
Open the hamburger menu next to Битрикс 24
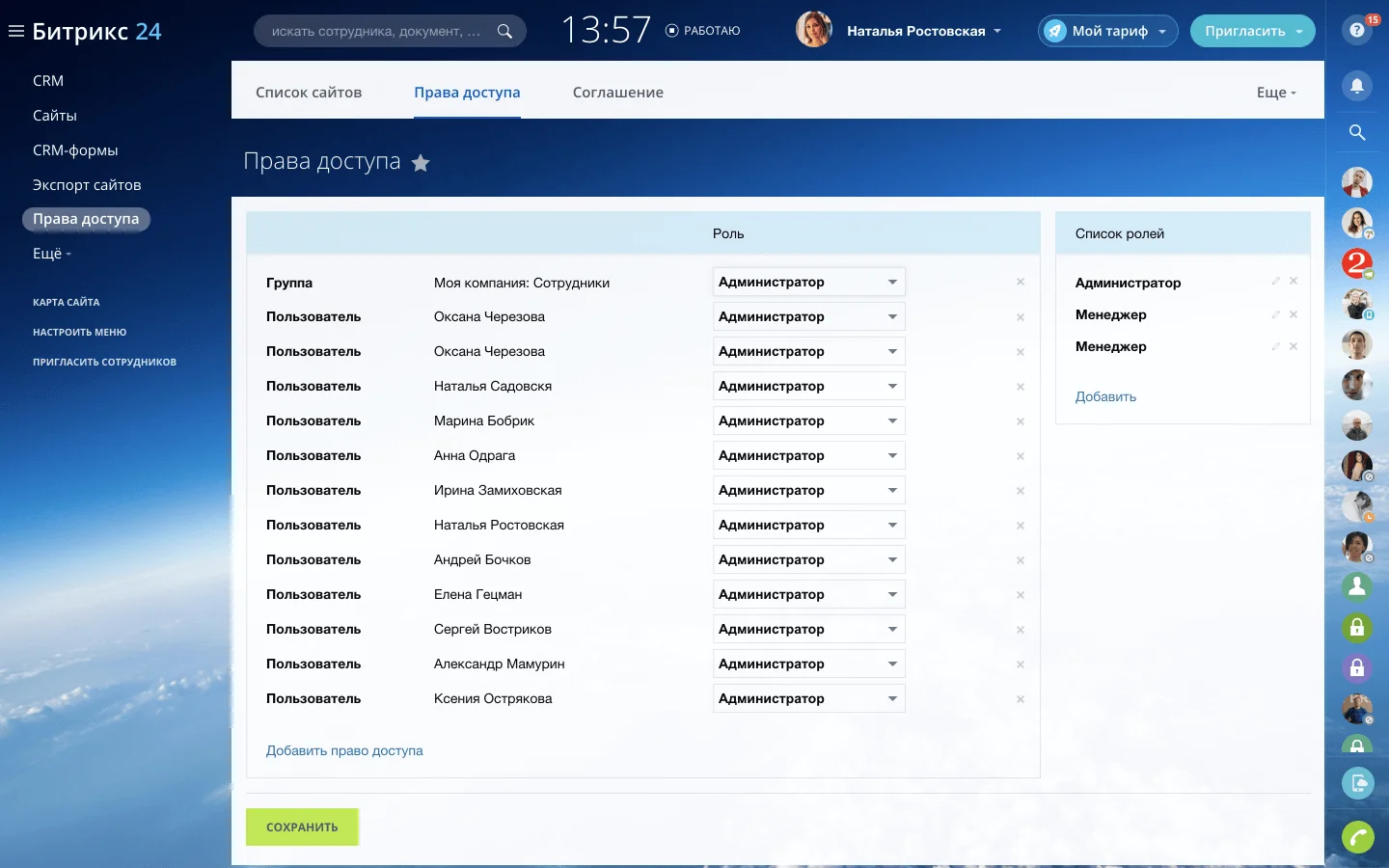point(15,32)
